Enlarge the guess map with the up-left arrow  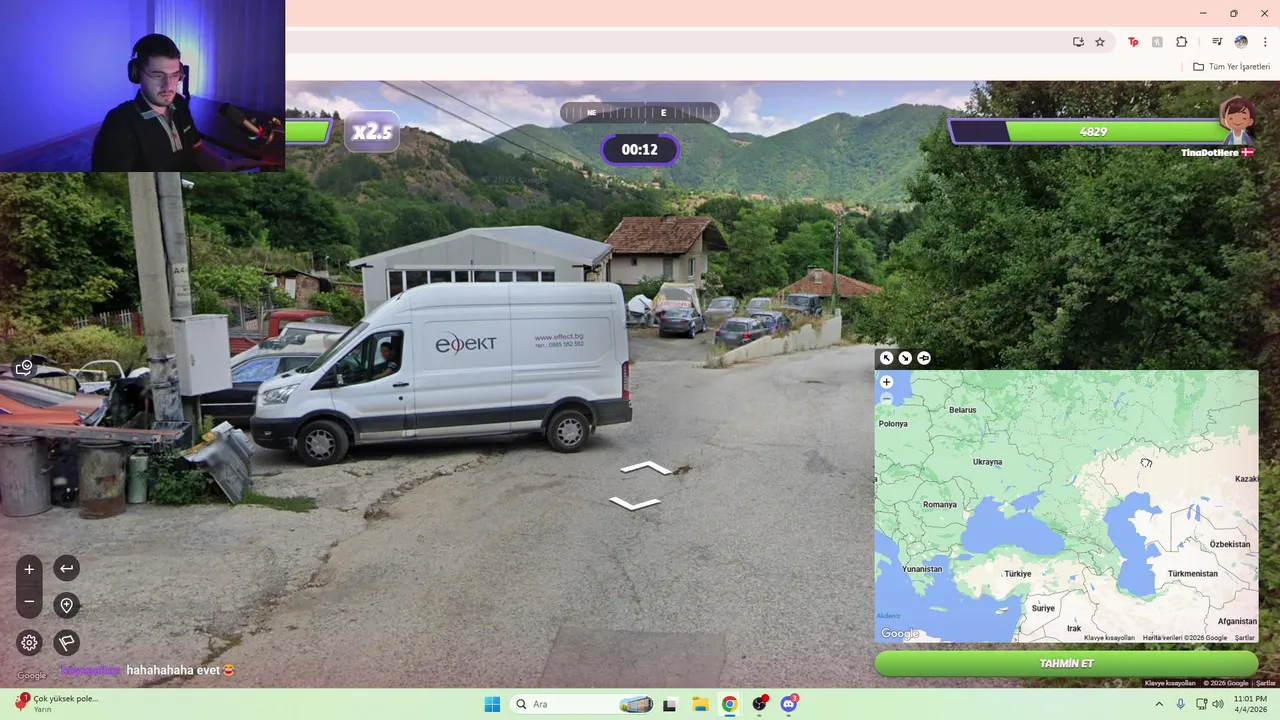(x=886, y=358)
